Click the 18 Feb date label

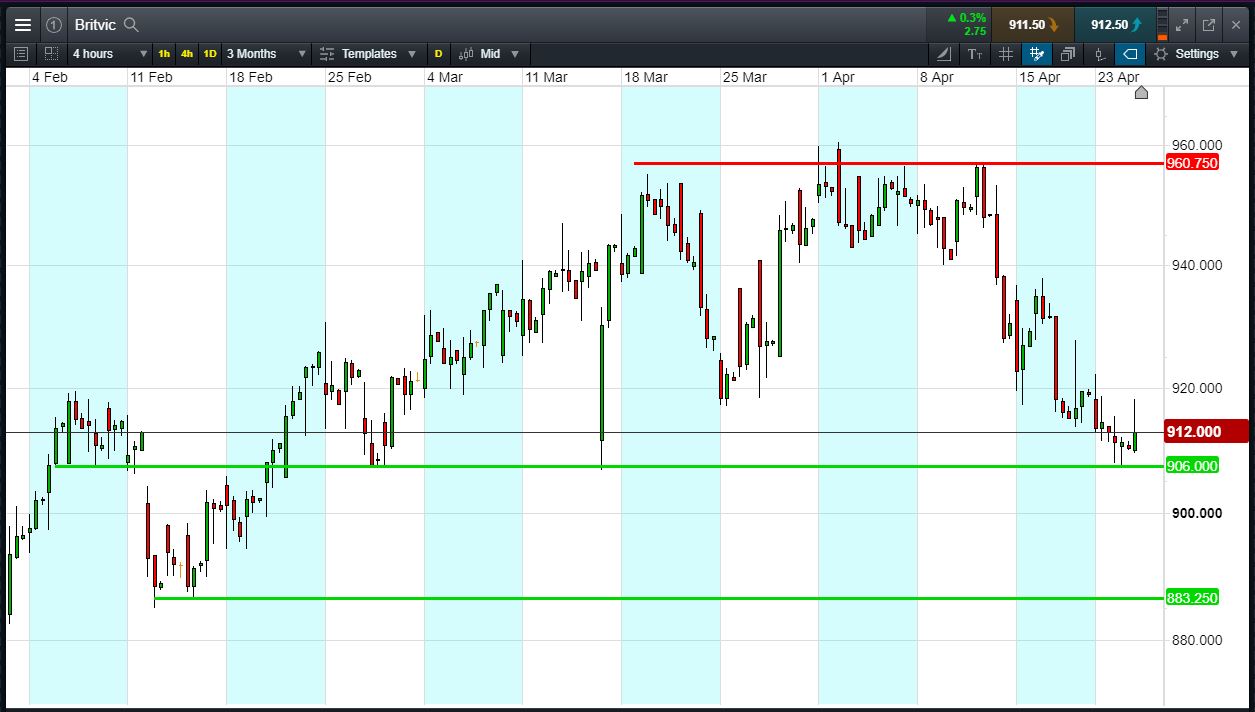[x=250, y=77]
